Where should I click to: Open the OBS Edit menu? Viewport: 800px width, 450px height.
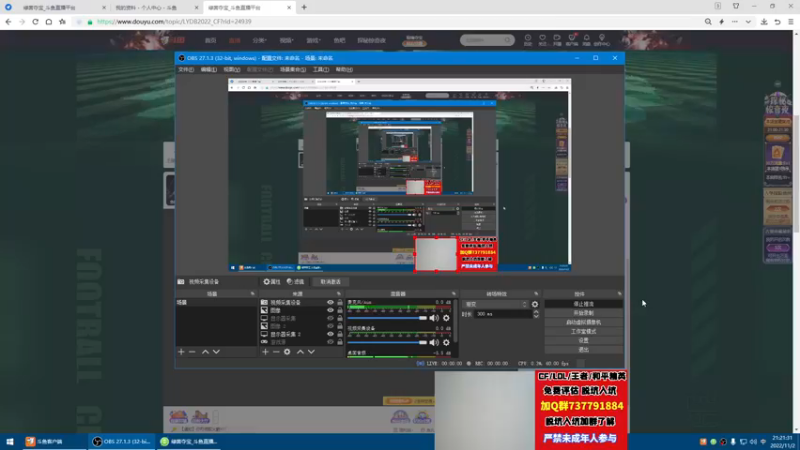(208, 69)
